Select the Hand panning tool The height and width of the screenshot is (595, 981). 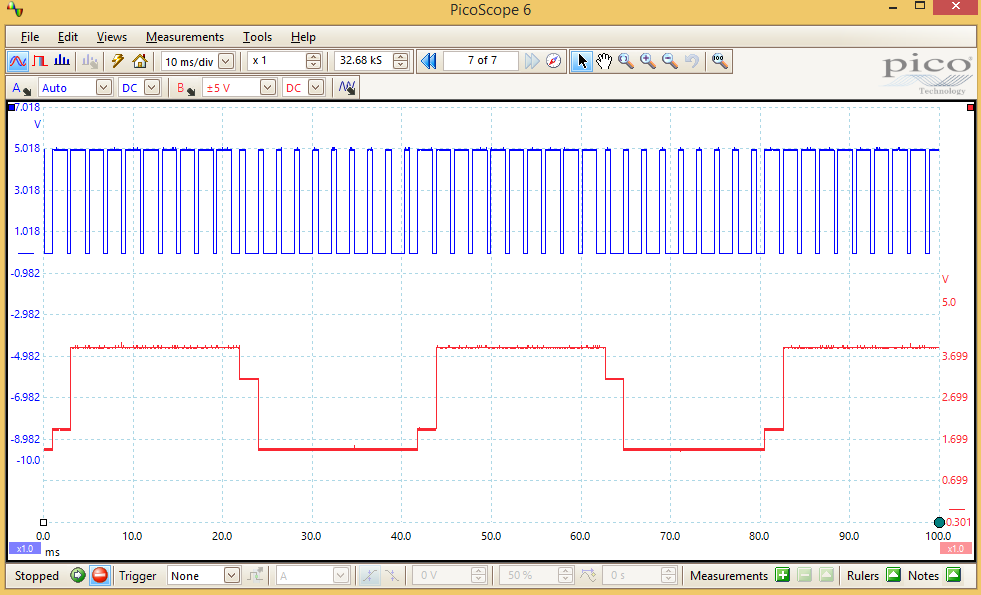click(604, 60)
